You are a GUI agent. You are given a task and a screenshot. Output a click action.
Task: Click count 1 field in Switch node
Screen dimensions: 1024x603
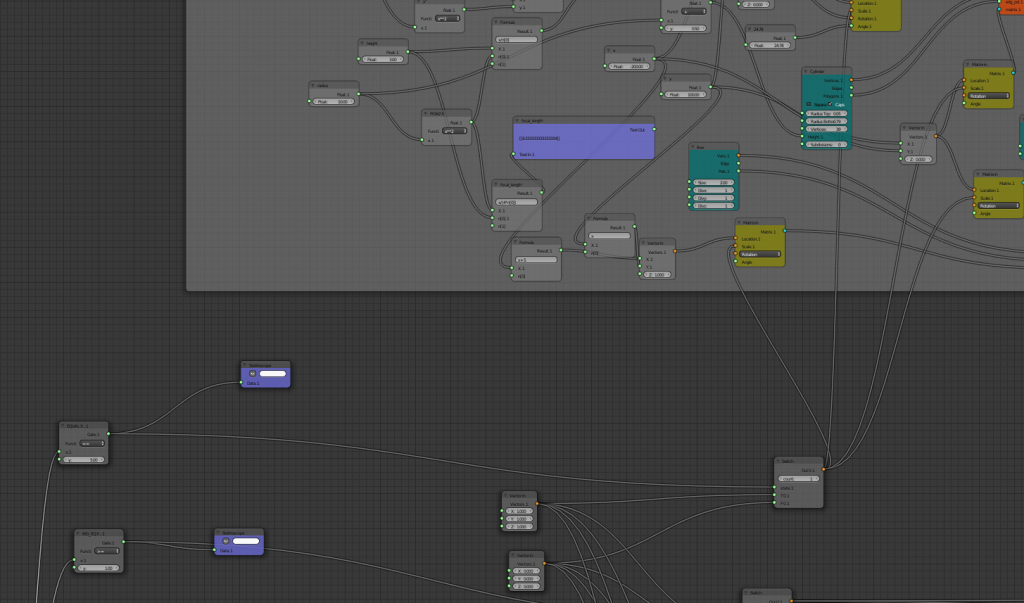click(798, 479)
